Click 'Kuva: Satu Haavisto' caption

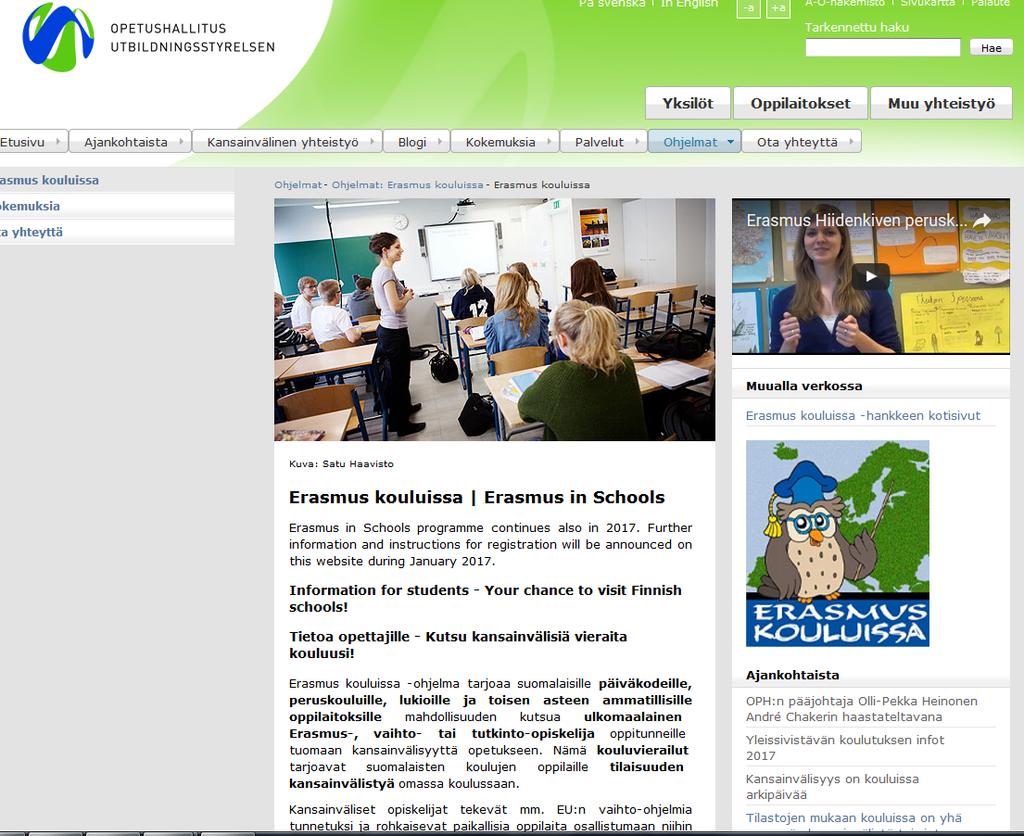pos(341,464)
